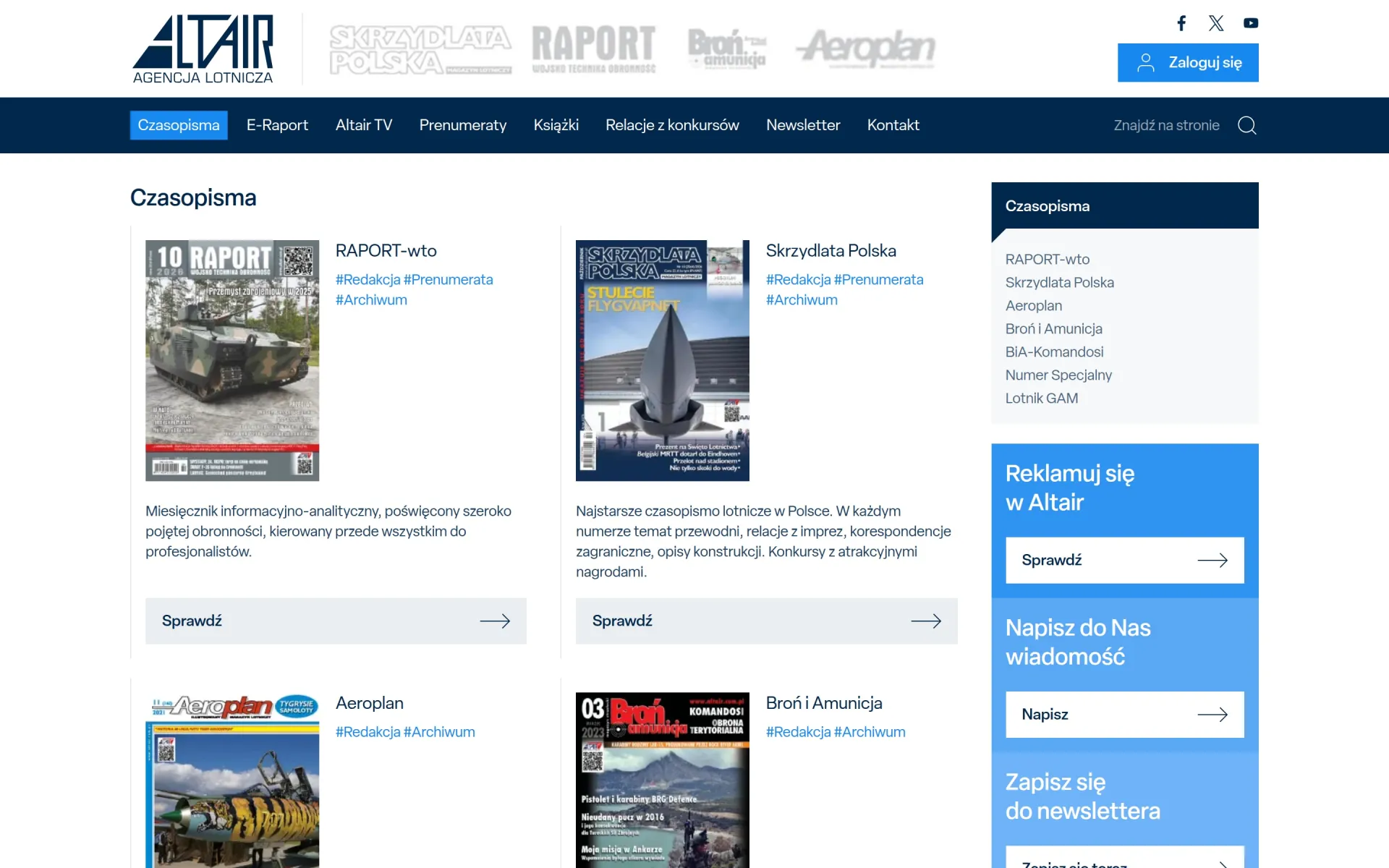1389x868 pixels.
Task: Open Altair TV in navigation
Action: [364, 125]
